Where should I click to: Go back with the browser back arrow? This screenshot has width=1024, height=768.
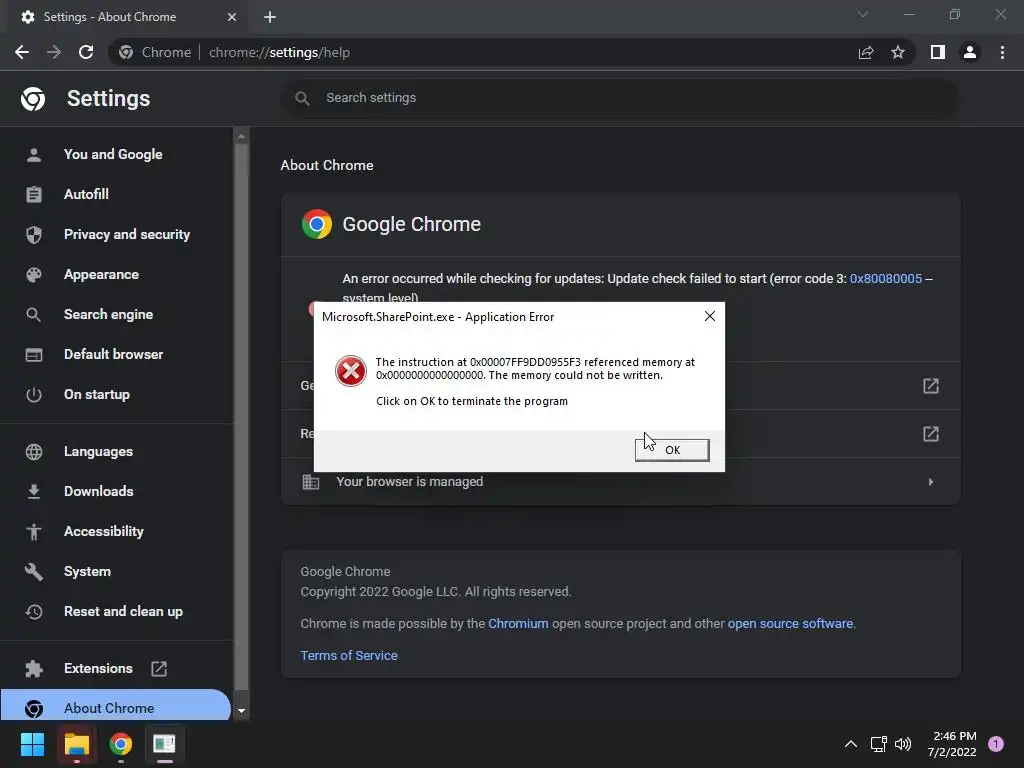pyautogui.click(x=22, y=52)
